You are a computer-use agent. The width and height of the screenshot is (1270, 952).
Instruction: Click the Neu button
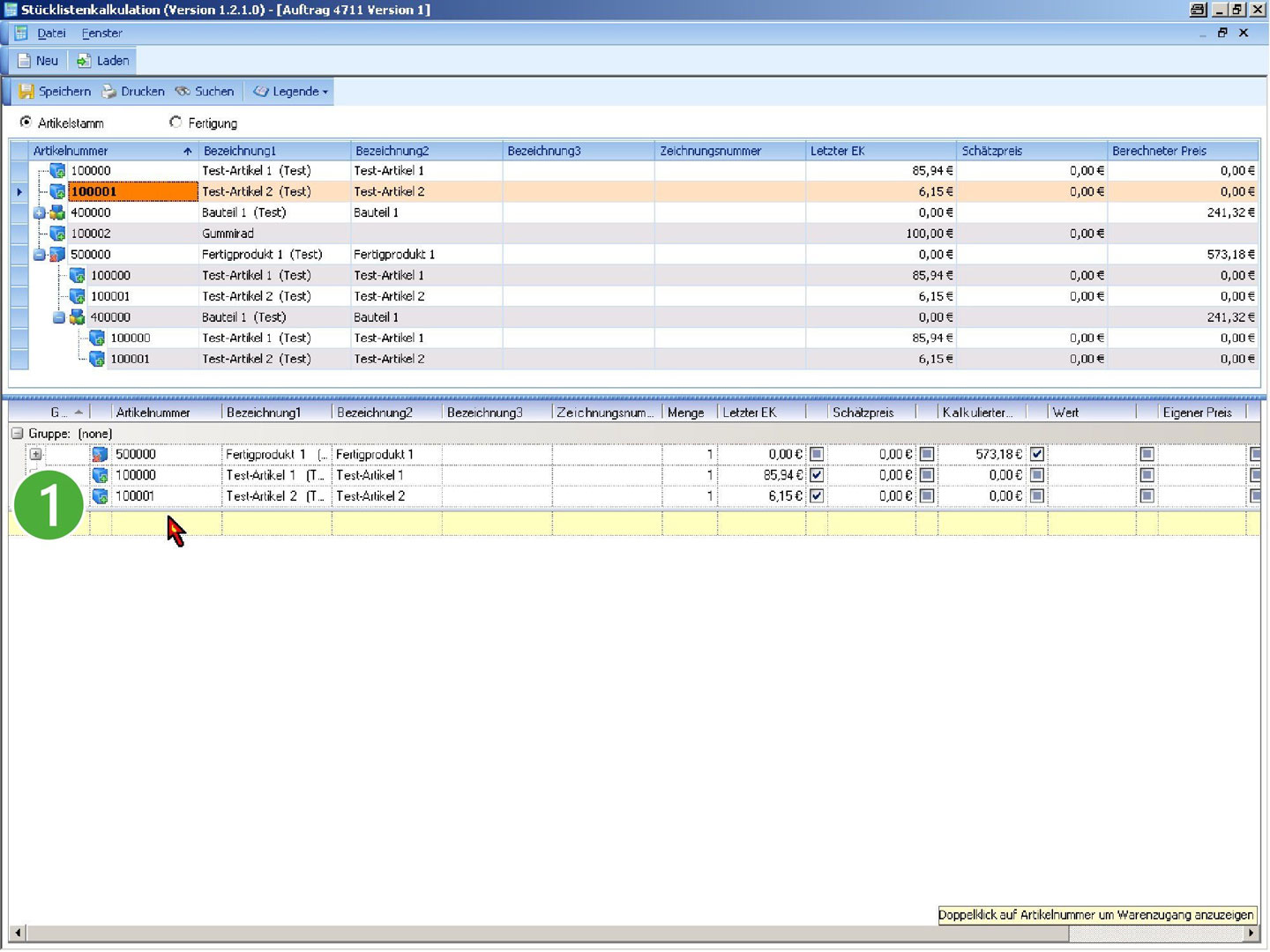38,61
